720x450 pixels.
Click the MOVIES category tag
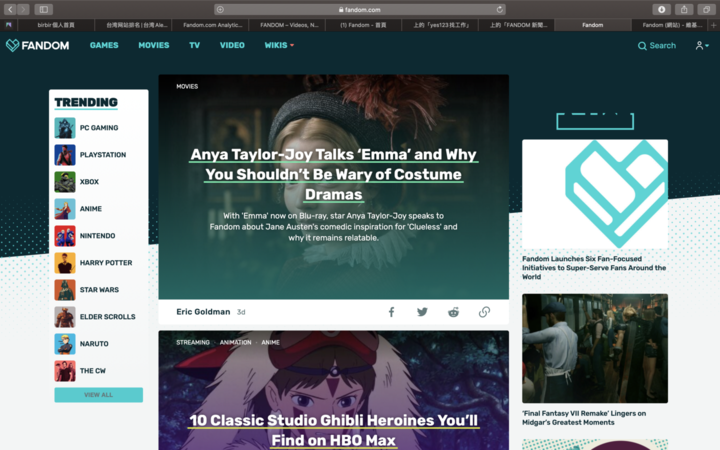point(187,86)
